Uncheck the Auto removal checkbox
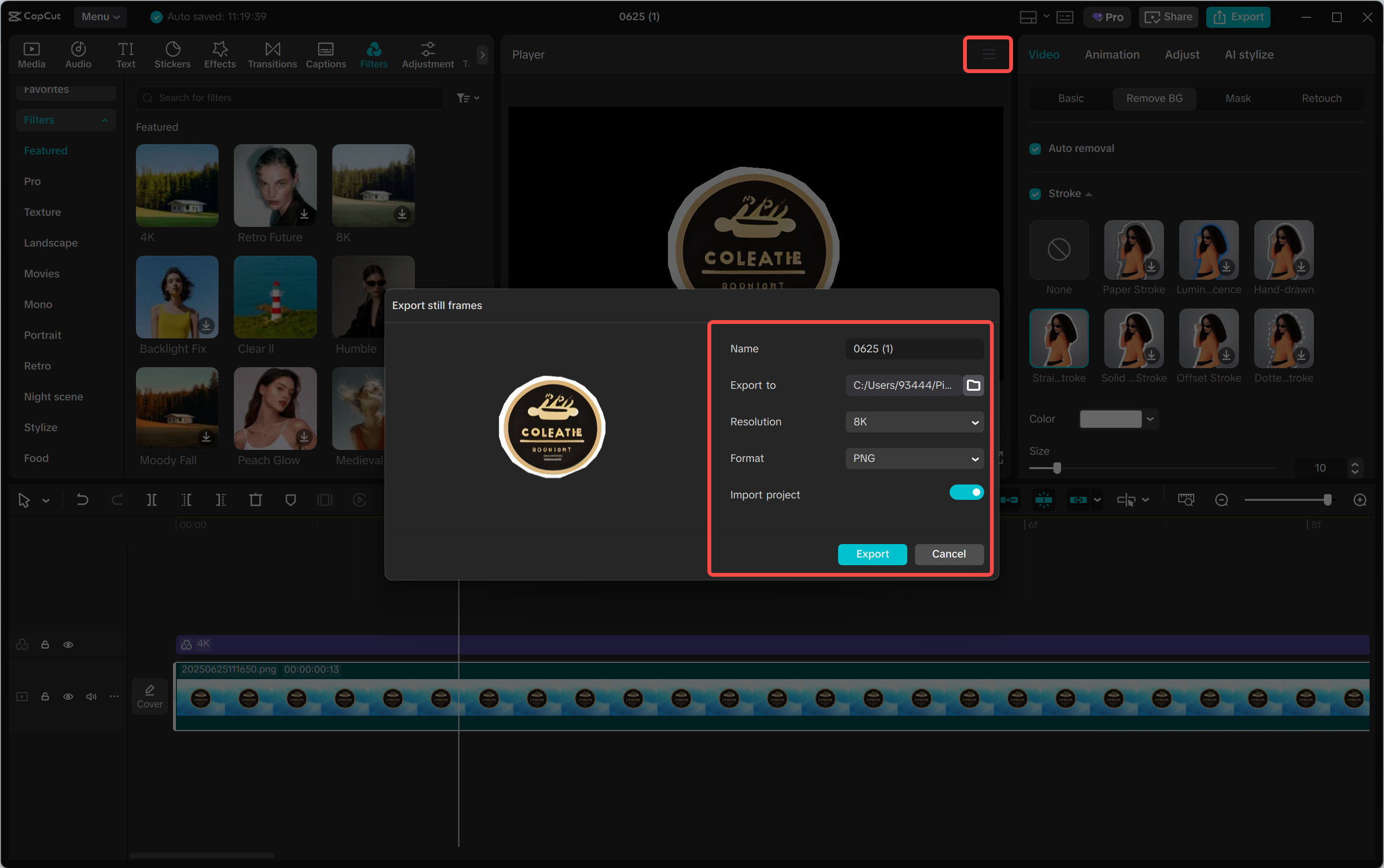The height and width of the screenshot is (868, 1384). (1035, 149)
